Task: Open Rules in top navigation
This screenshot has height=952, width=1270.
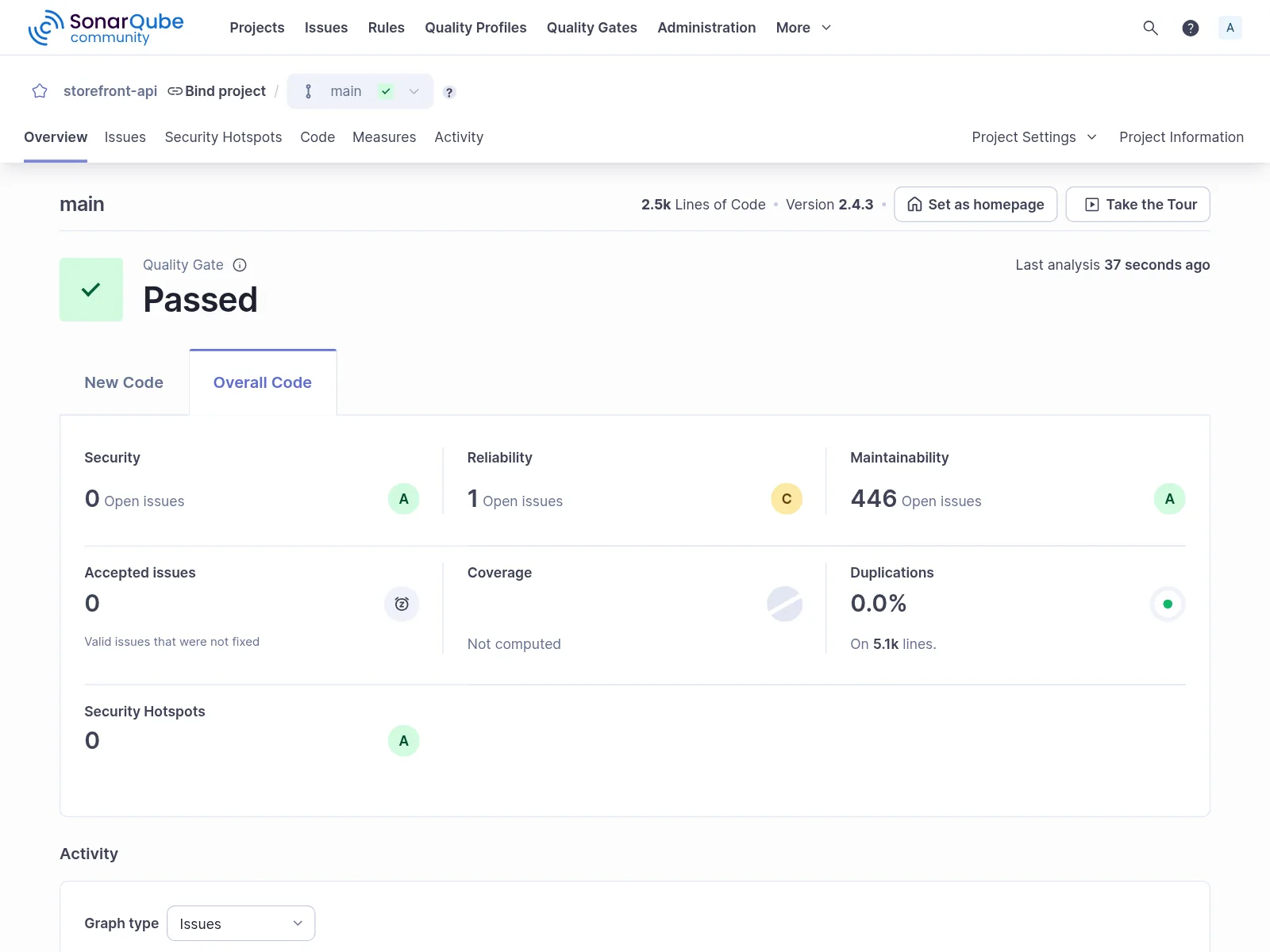Action: click(387, 28)
